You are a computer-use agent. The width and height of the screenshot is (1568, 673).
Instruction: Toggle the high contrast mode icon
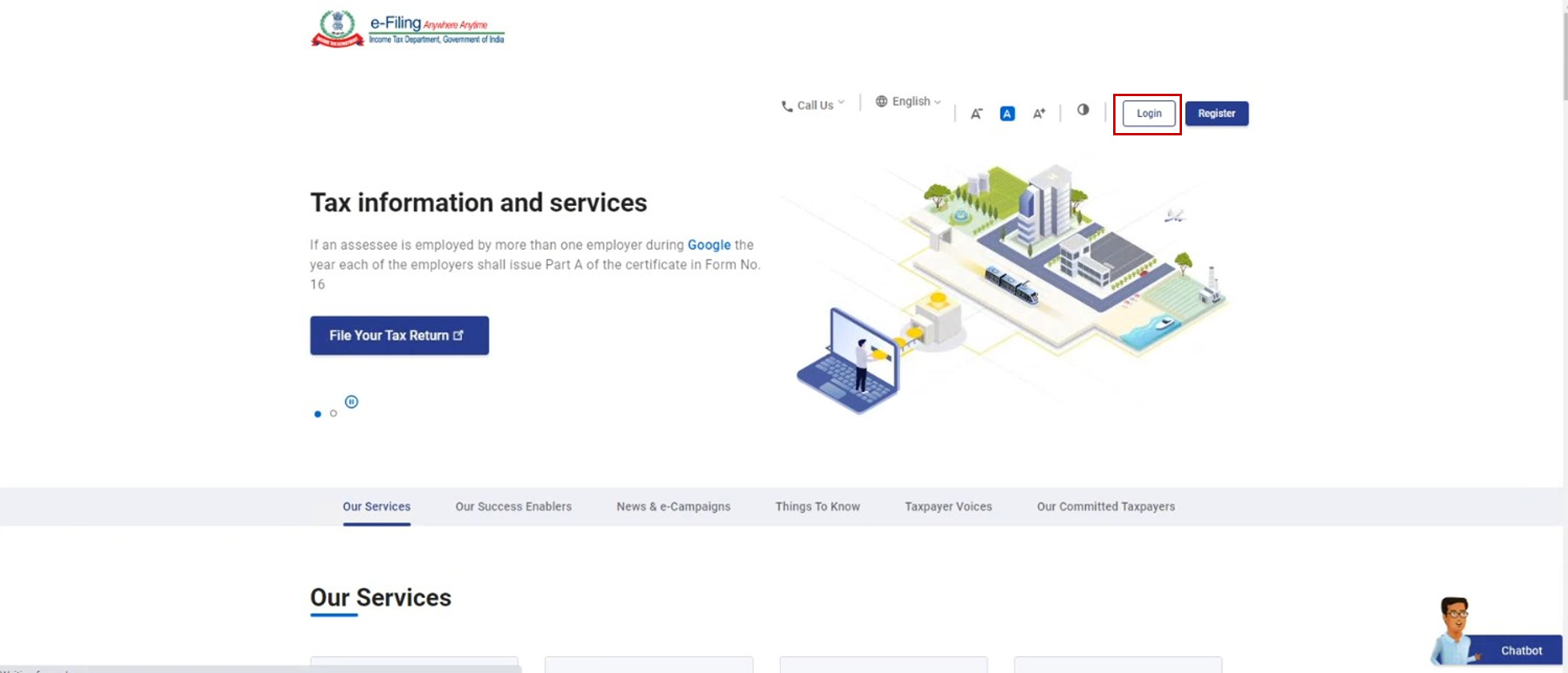click(x=1083, y=110)
